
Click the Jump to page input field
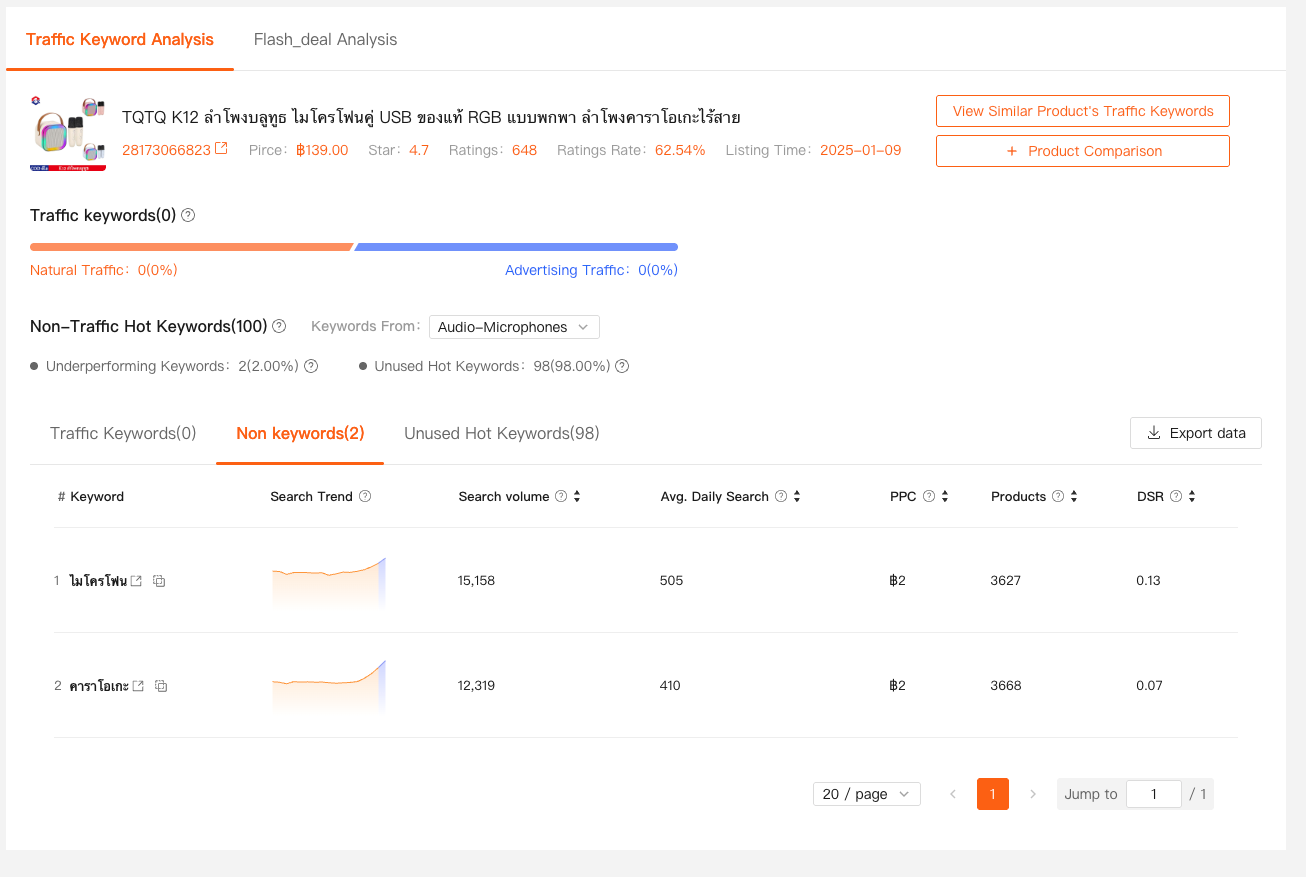coord(1153,794)
